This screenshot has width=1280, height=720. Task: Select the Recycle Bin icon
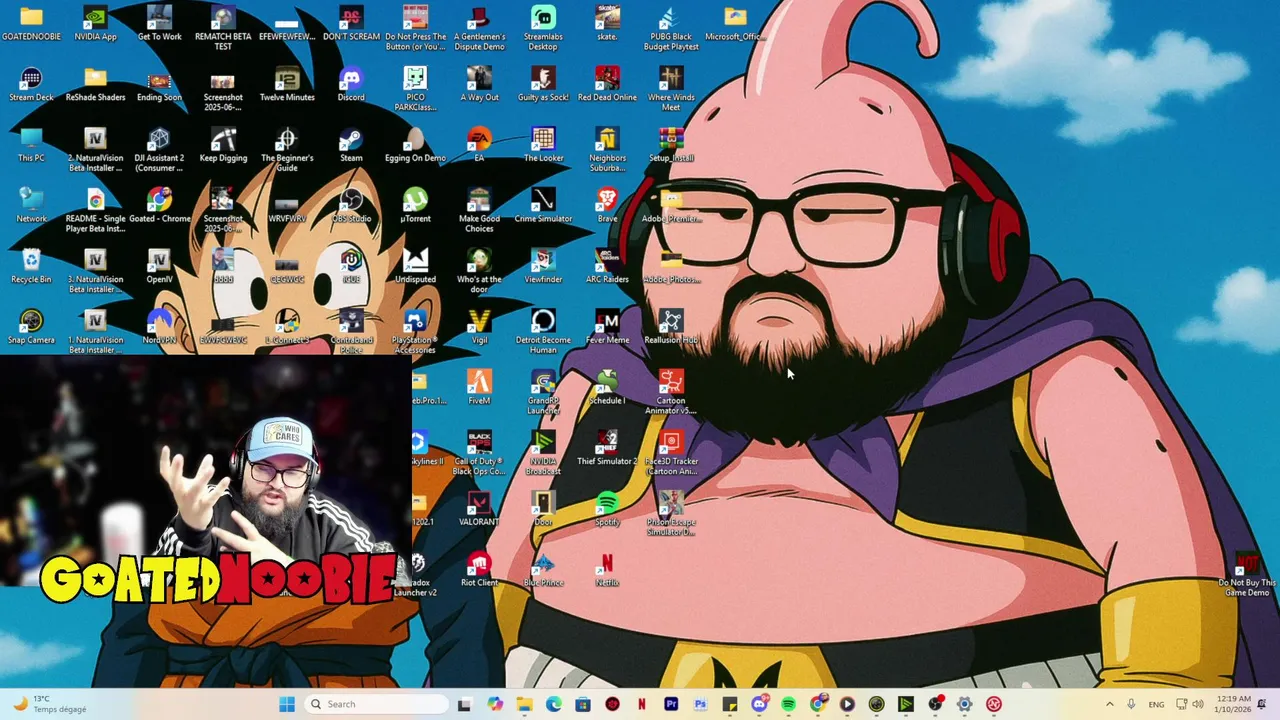[x=31, y=267]
